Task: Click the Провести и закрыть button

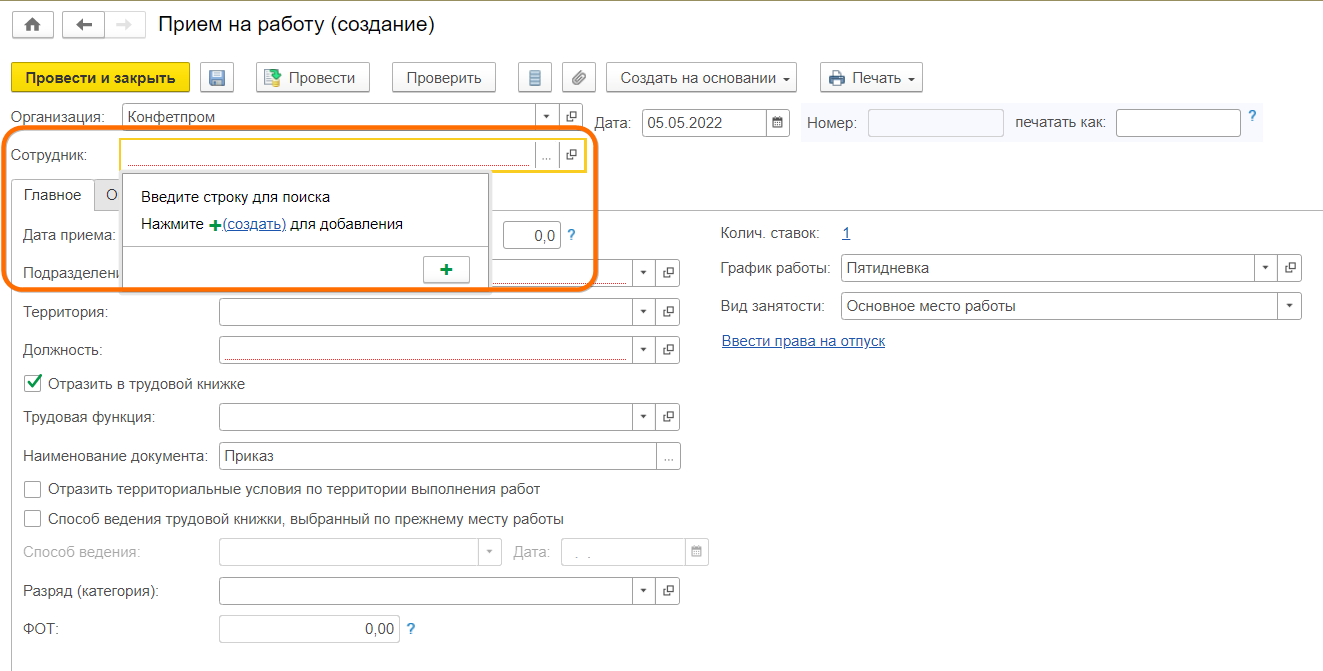Action: pyautogui.click(x=100, y=78)
